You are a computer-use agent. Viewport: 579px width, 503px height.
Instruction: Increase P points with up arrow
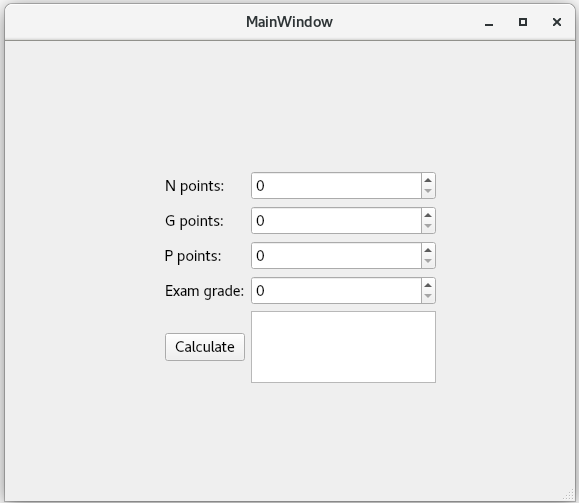coord(428,250)
